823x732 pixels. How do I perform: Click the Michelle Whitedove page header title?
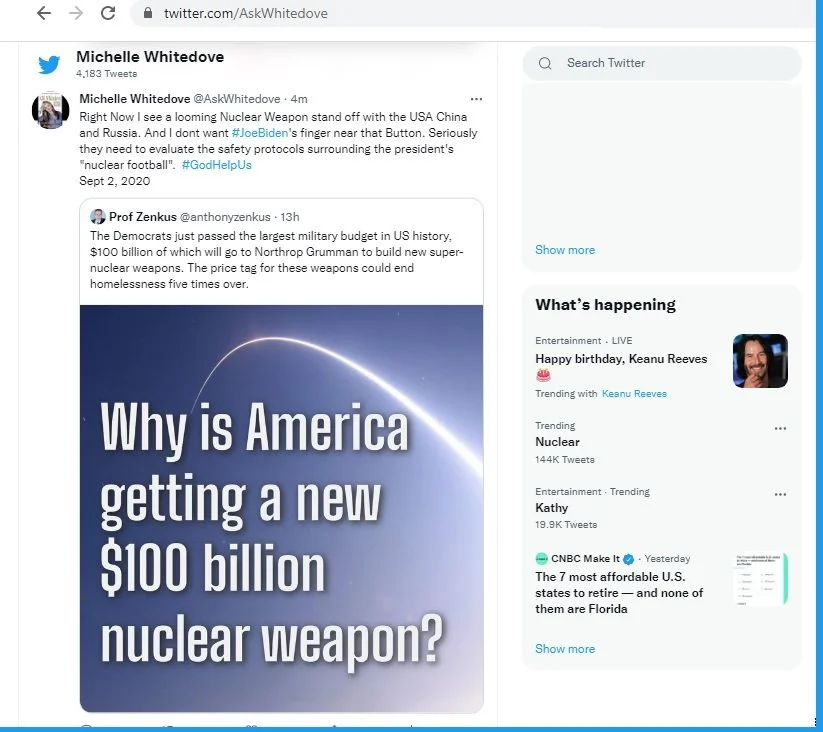(150, 57)
